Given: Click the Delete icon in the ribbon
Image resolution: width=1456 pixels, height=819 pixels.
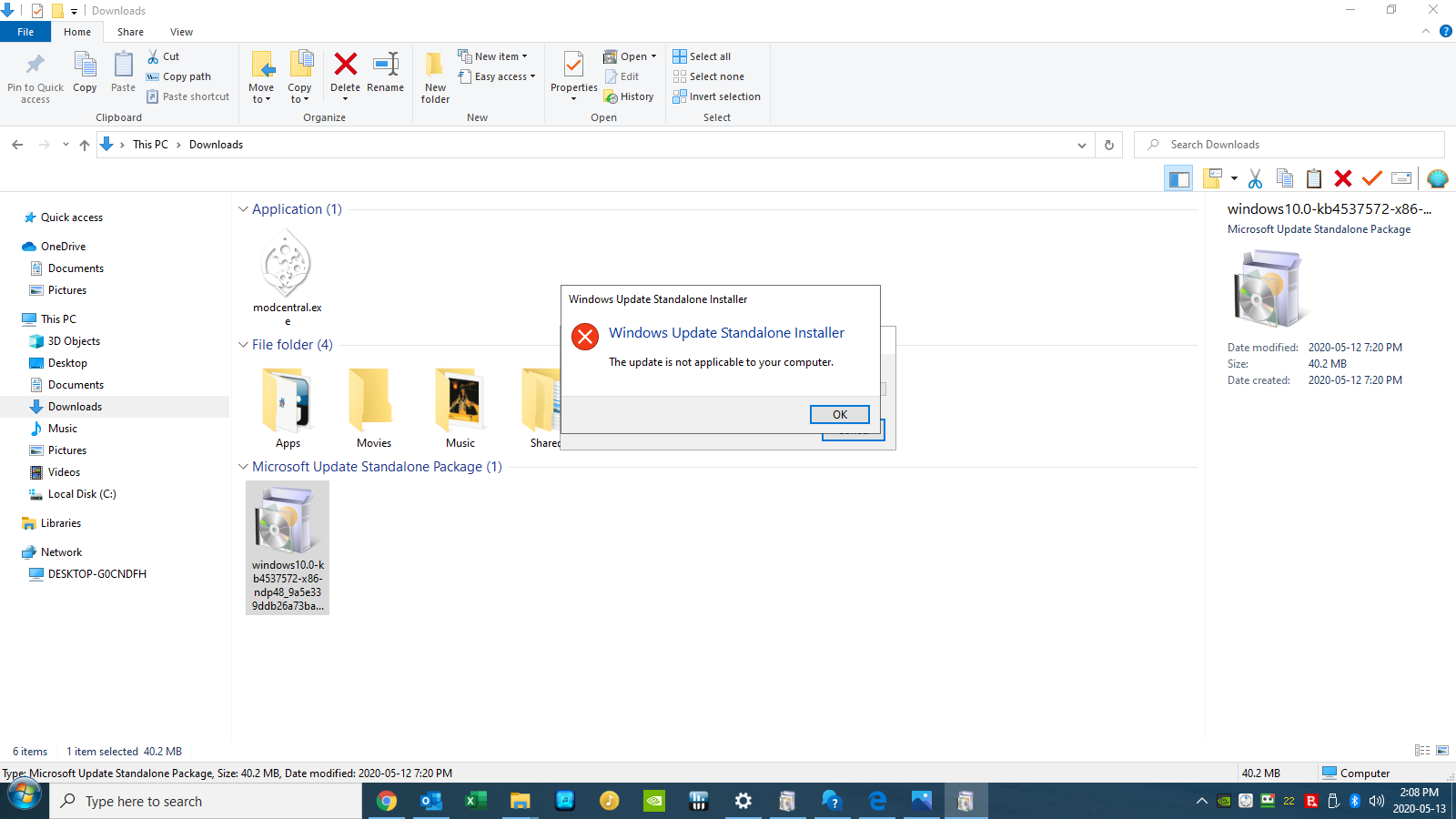Looking at the screenshot, I should [x=345, y=66].
